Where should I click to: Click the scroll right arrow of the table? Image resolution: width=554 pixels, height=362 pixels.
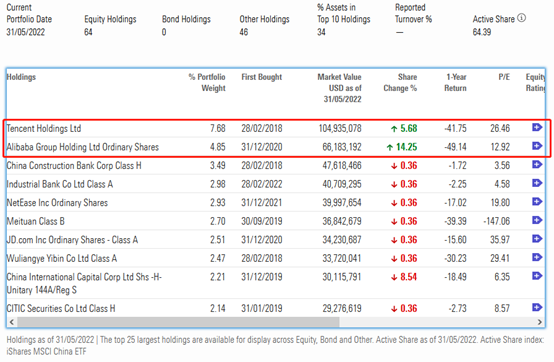point(540,322)
